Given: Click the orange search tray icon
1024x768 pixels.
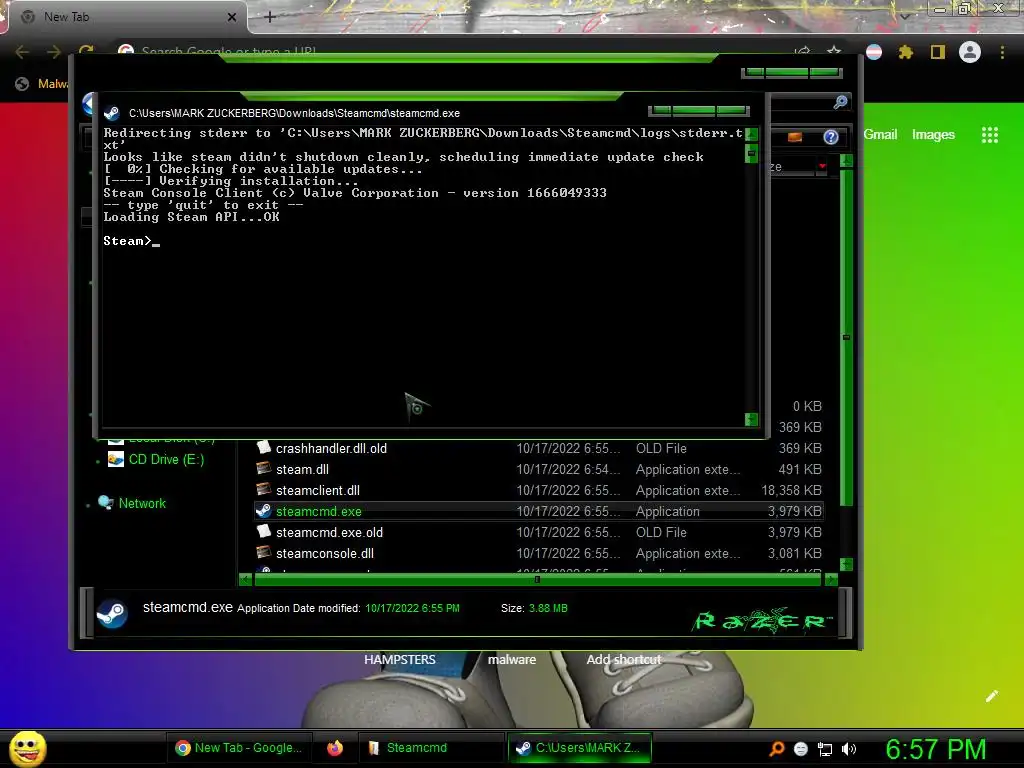Looking at the screenshot, I should coord(777,749).
